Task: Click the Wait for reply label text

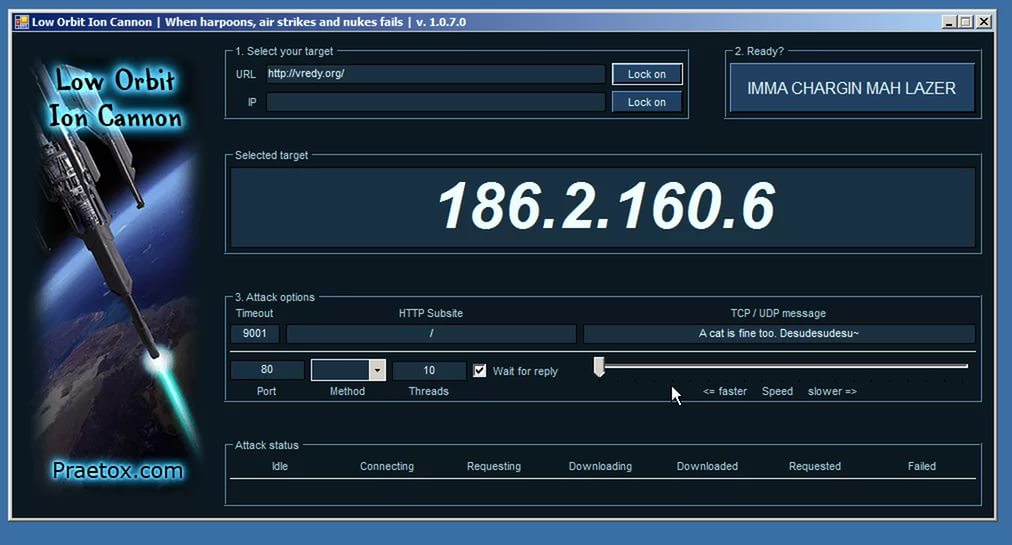Action: 525,371
